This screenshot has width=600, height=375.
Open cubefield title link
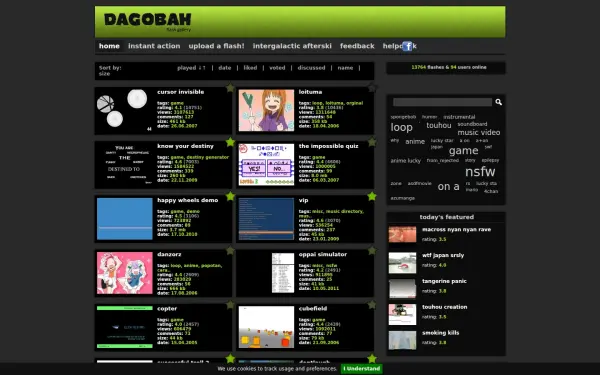313,309
